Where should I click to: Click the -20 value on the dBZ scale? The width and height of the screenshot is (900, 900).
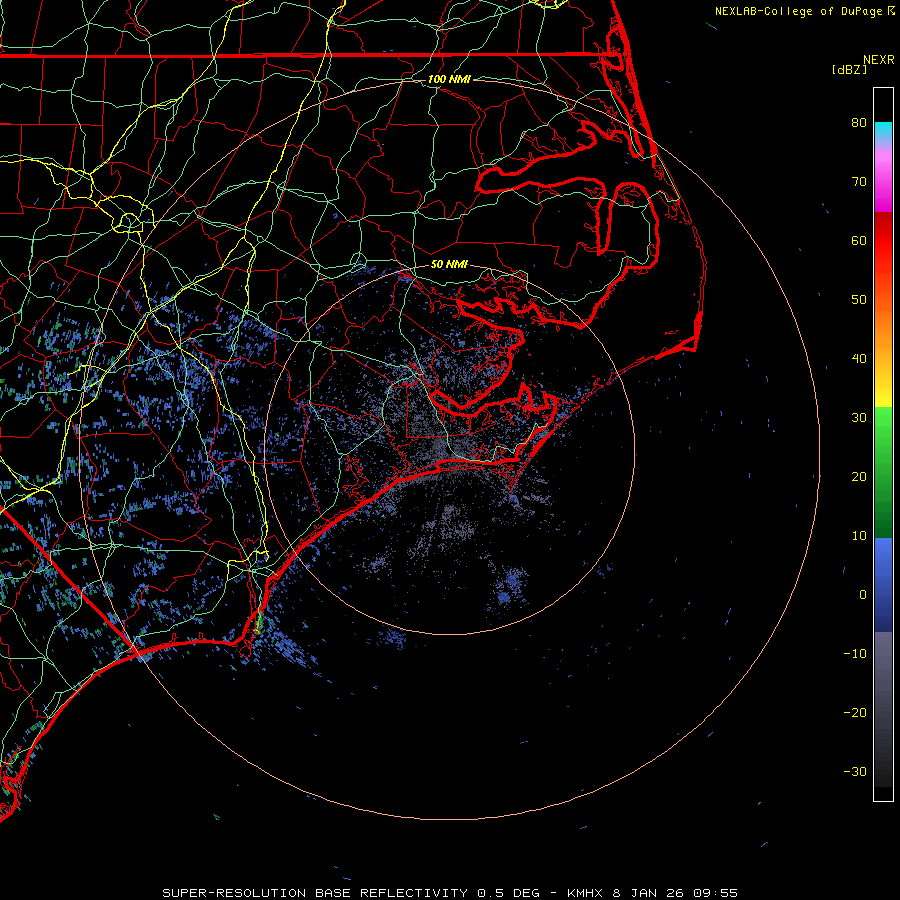[x=855, y=712]
